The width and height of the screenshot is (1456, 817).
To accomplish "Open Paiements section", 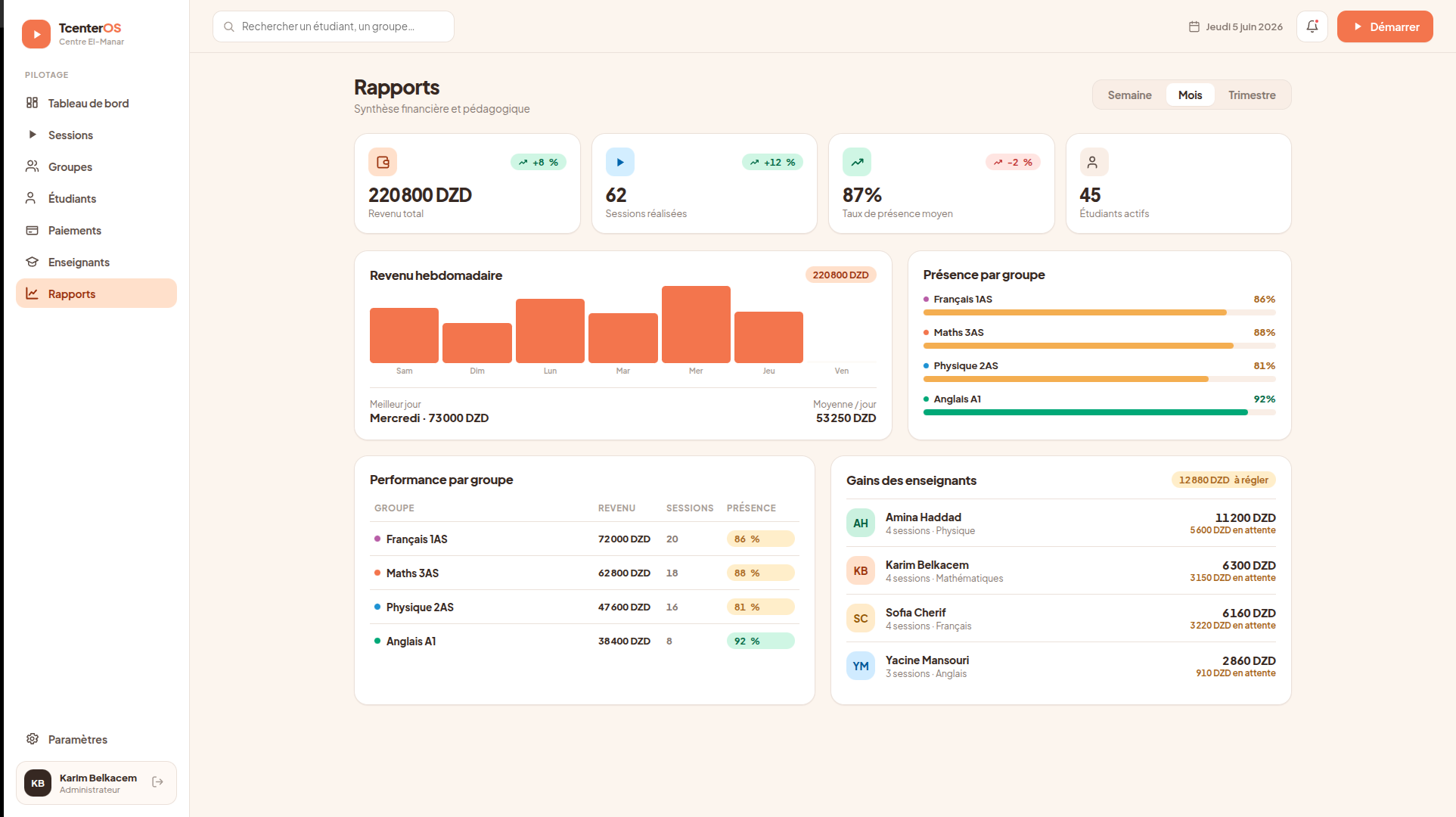I will [96, 230].
